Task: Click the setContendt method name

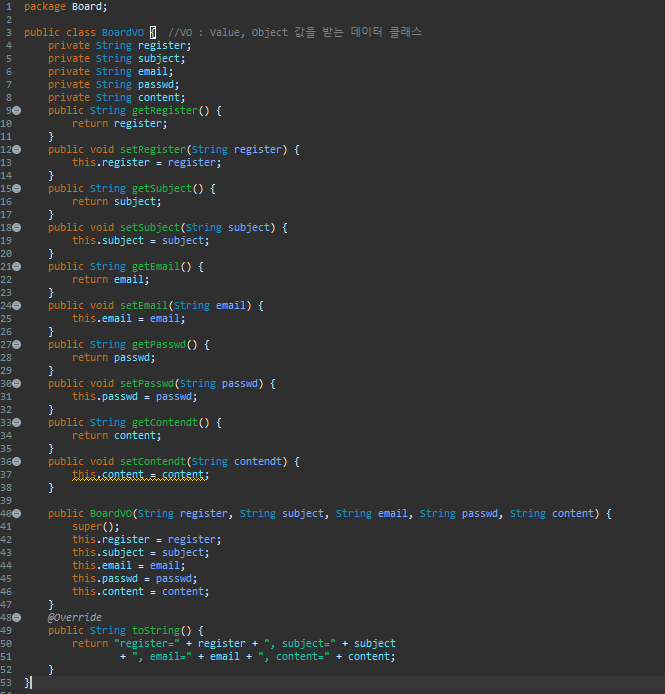Action: [x=153, y=462]
